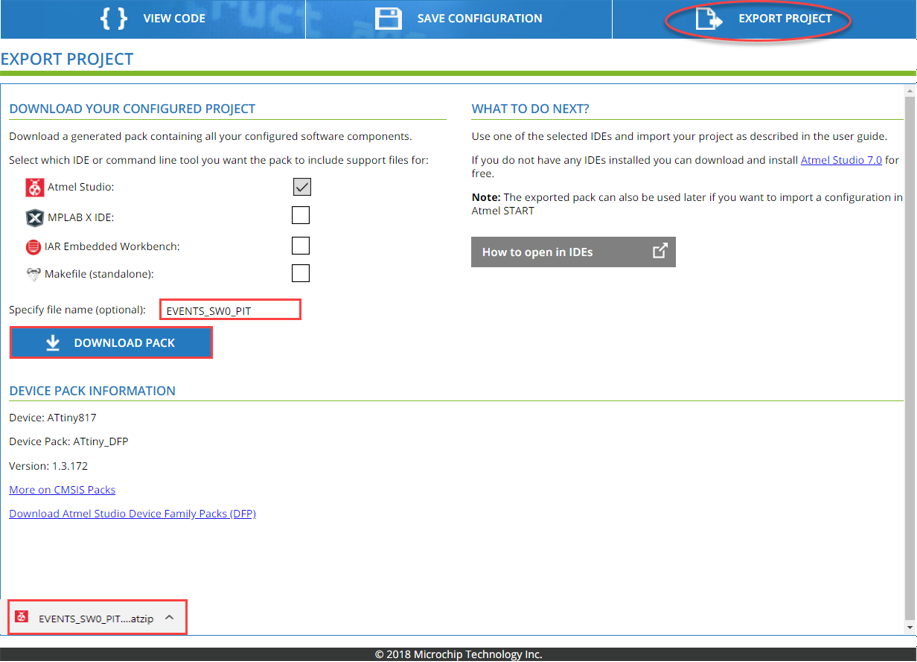Open the More on CMSIS Packs link
917x662 pixels.
click(62, 489)
